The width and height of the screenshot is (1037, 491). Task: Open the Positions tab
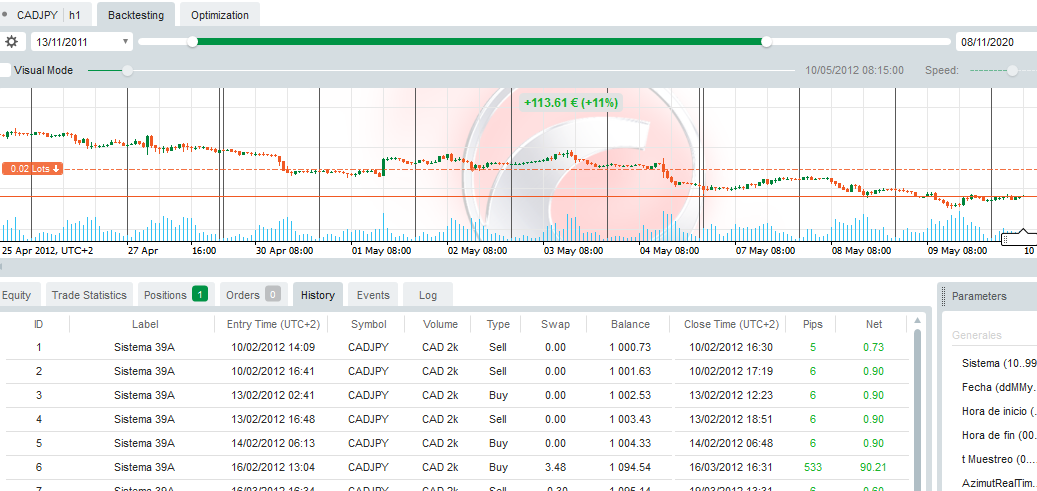tap(176, 295)
